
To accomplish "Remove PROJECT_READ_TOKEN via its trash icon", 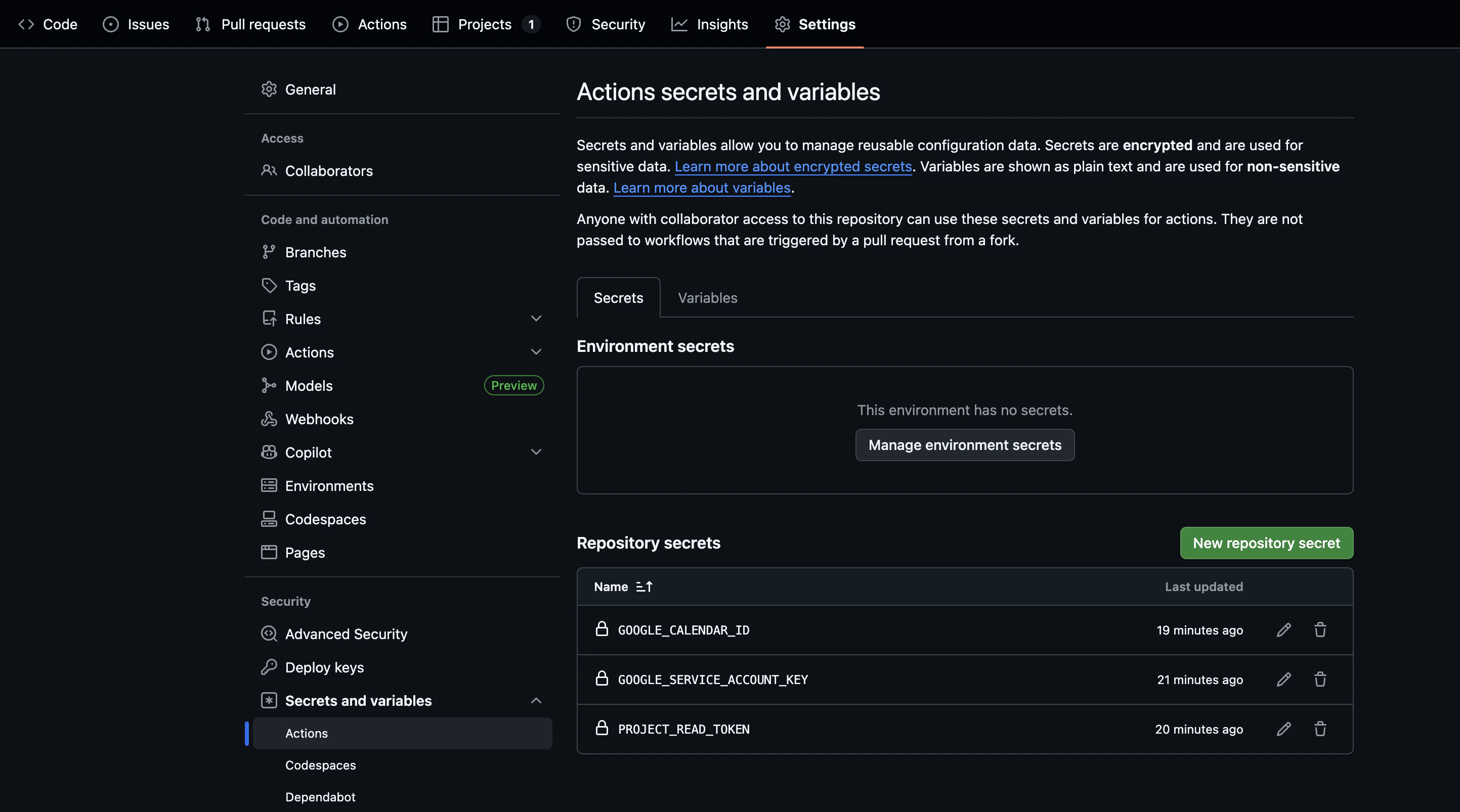I will 1320,729.
